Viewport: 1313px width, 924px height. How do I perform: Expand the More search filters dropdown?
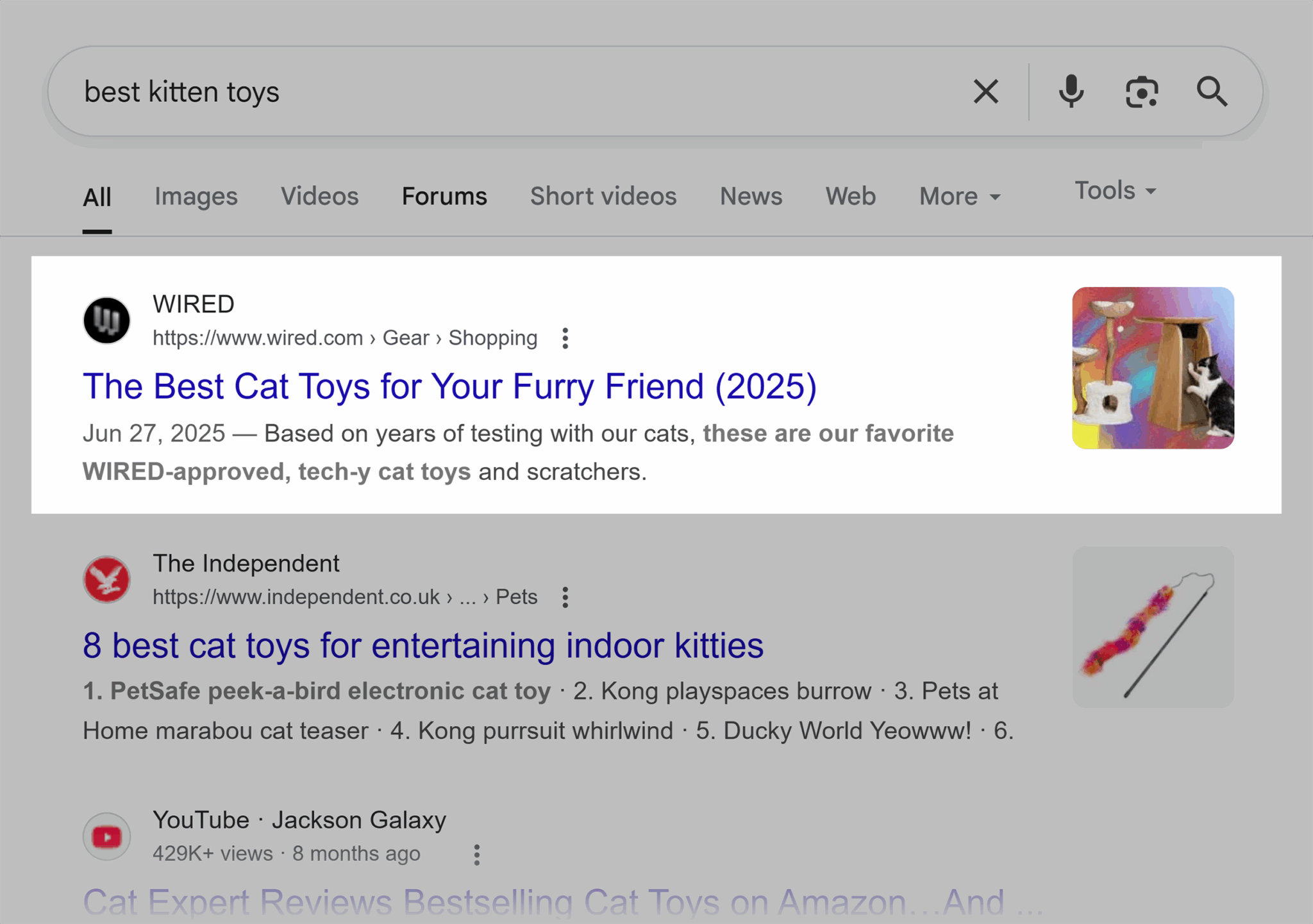click(x=960, y=196)
